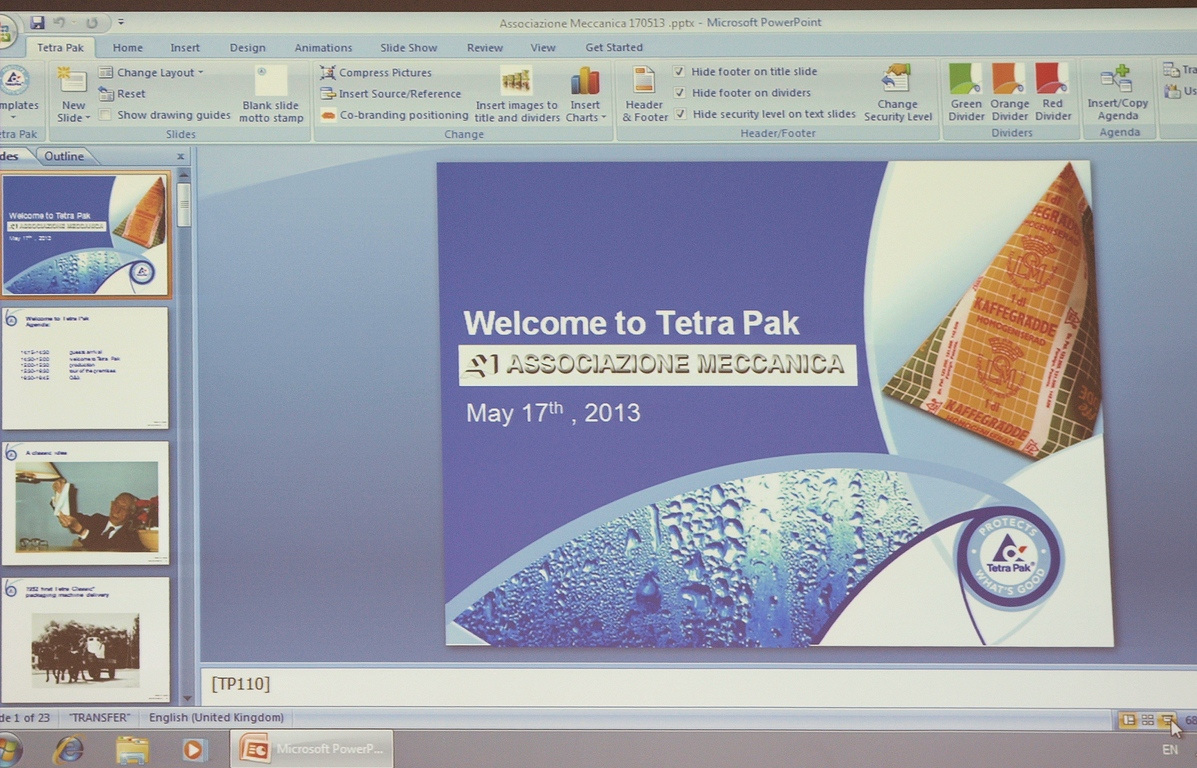This screenshot has height=768, width=1197.
Task: Switch to Slide Sorter view icon
Action: click(x=1147, y=720)
